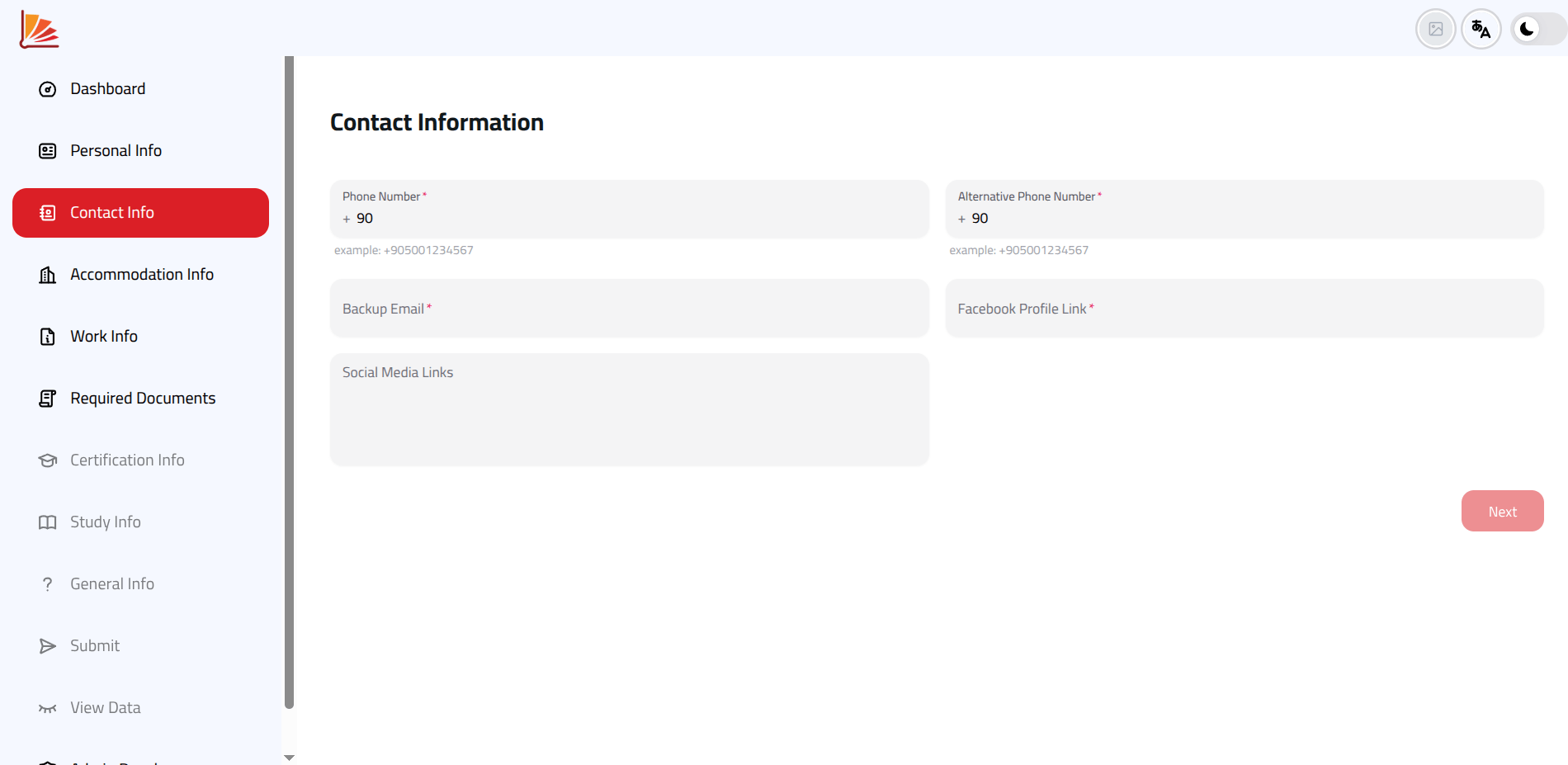
Task: Click the sidebar vertical scrollbar
Action: (x=289, y=382)
